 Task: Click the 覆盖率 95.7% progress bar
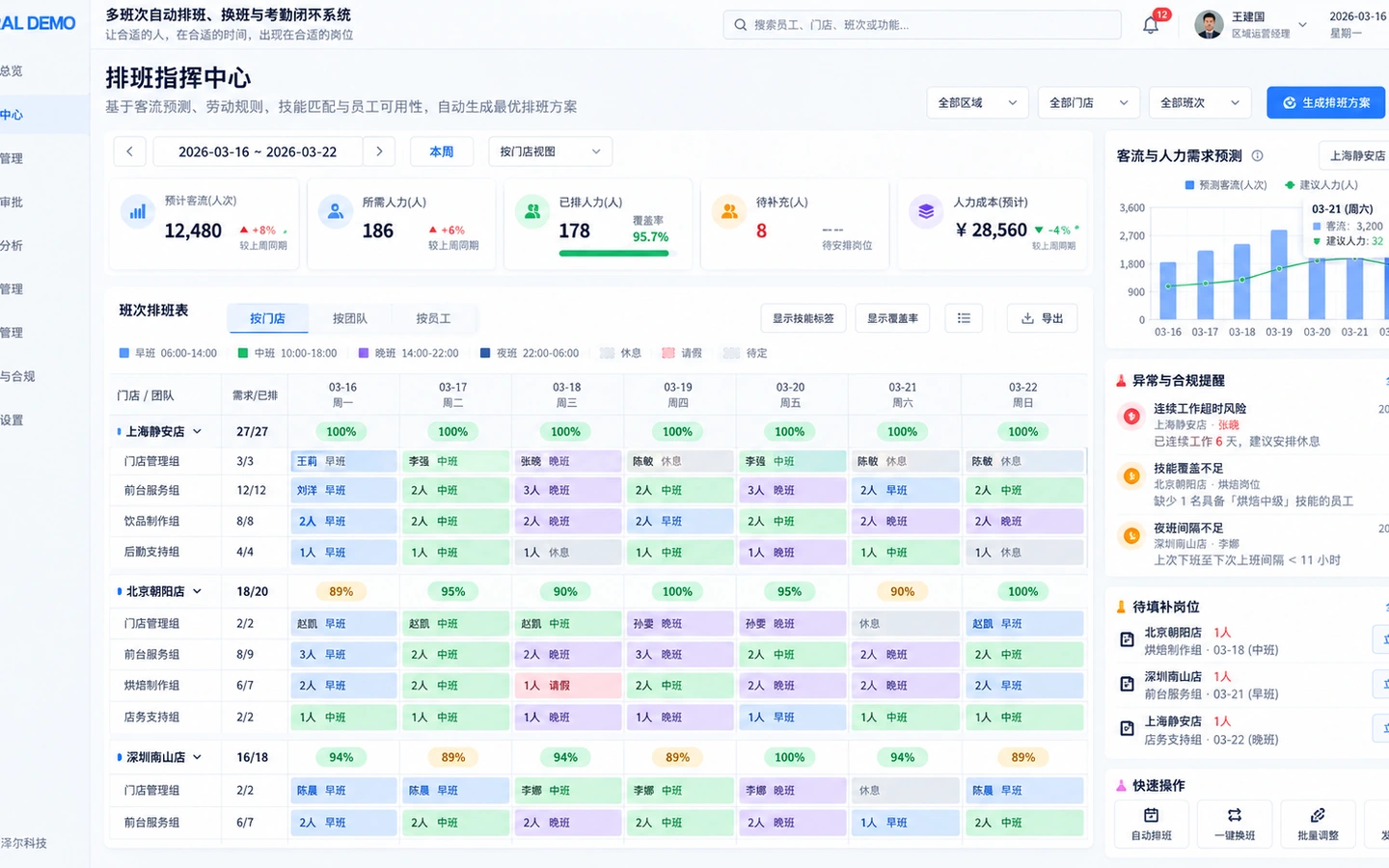click(614, 254)
